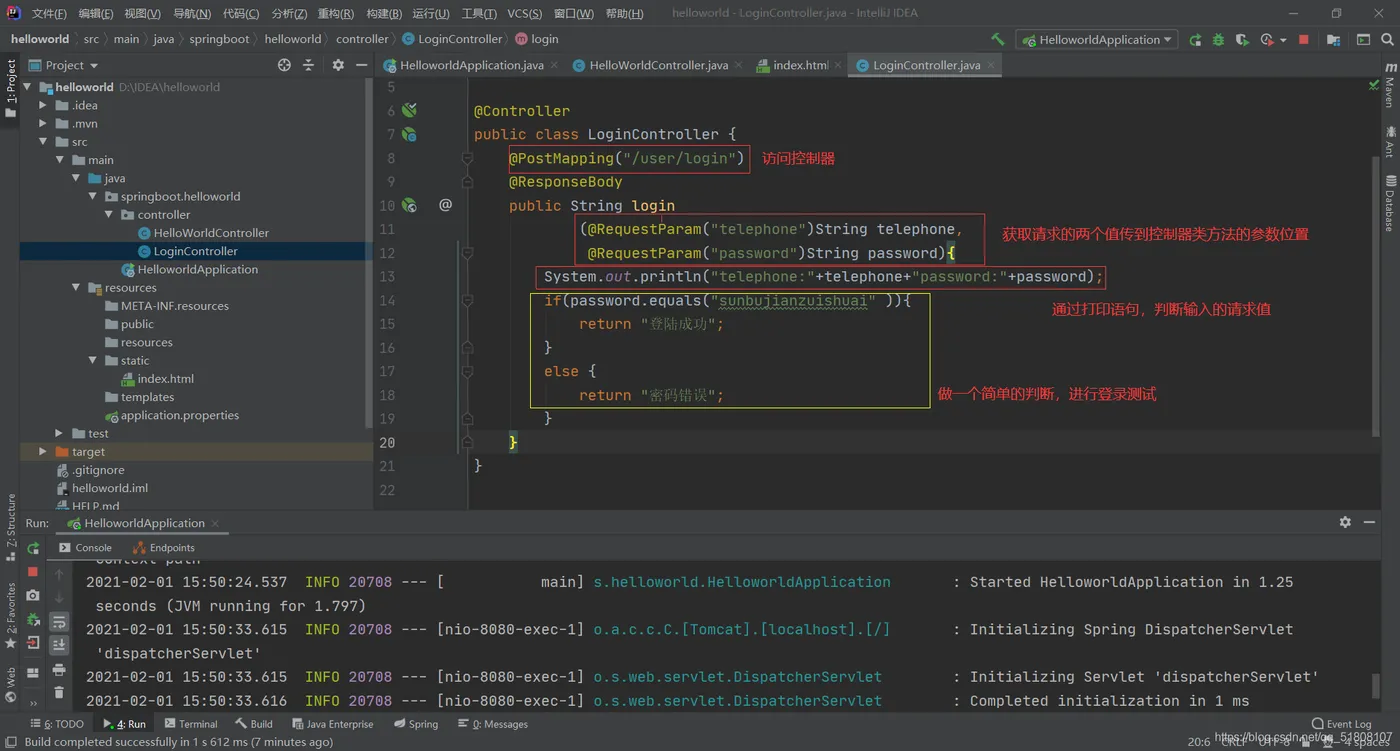Click locate-in-project crosshair icon
Screen dimensions: 1400x751
284,65
